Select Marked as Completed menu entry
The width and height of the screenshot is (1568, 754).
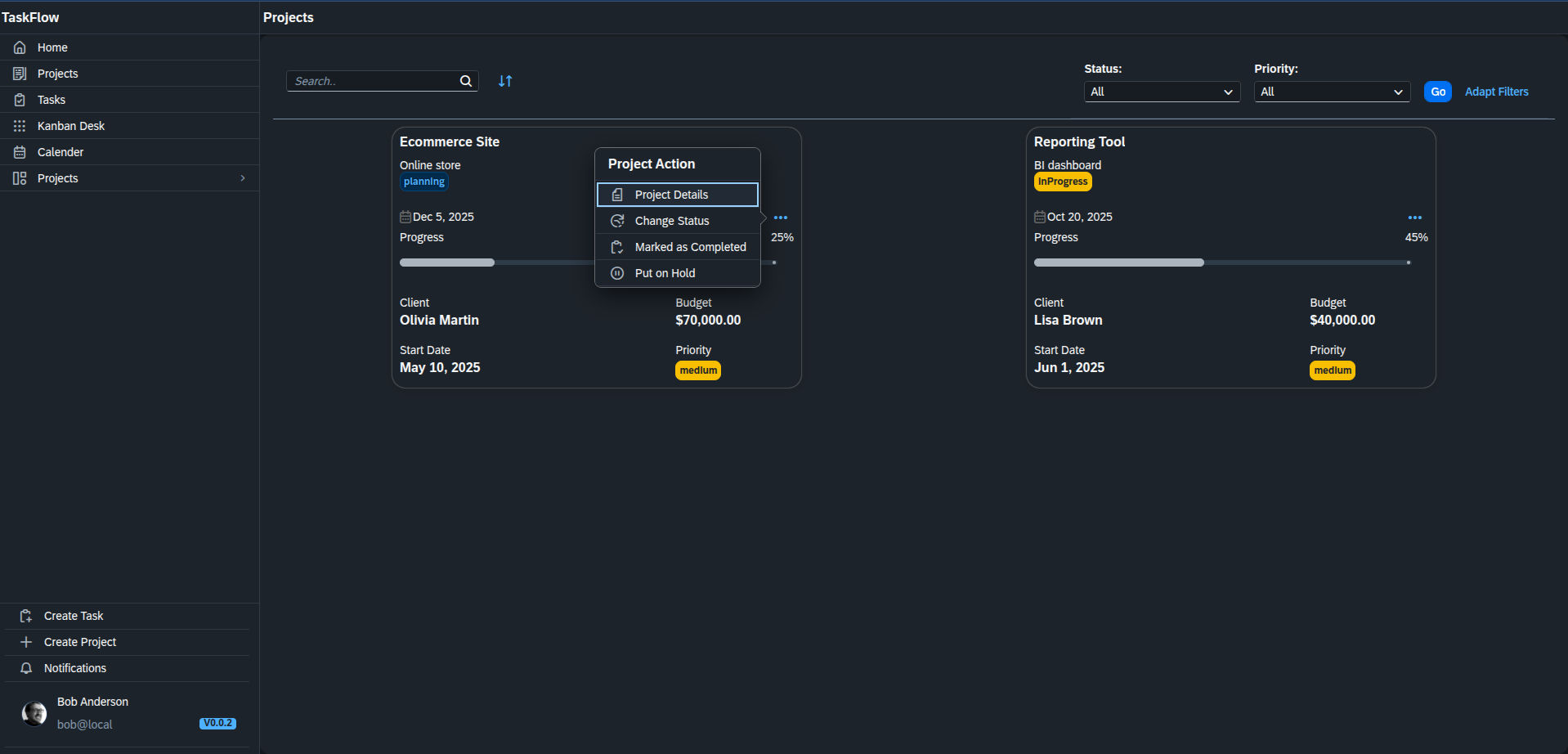[678, 247]
